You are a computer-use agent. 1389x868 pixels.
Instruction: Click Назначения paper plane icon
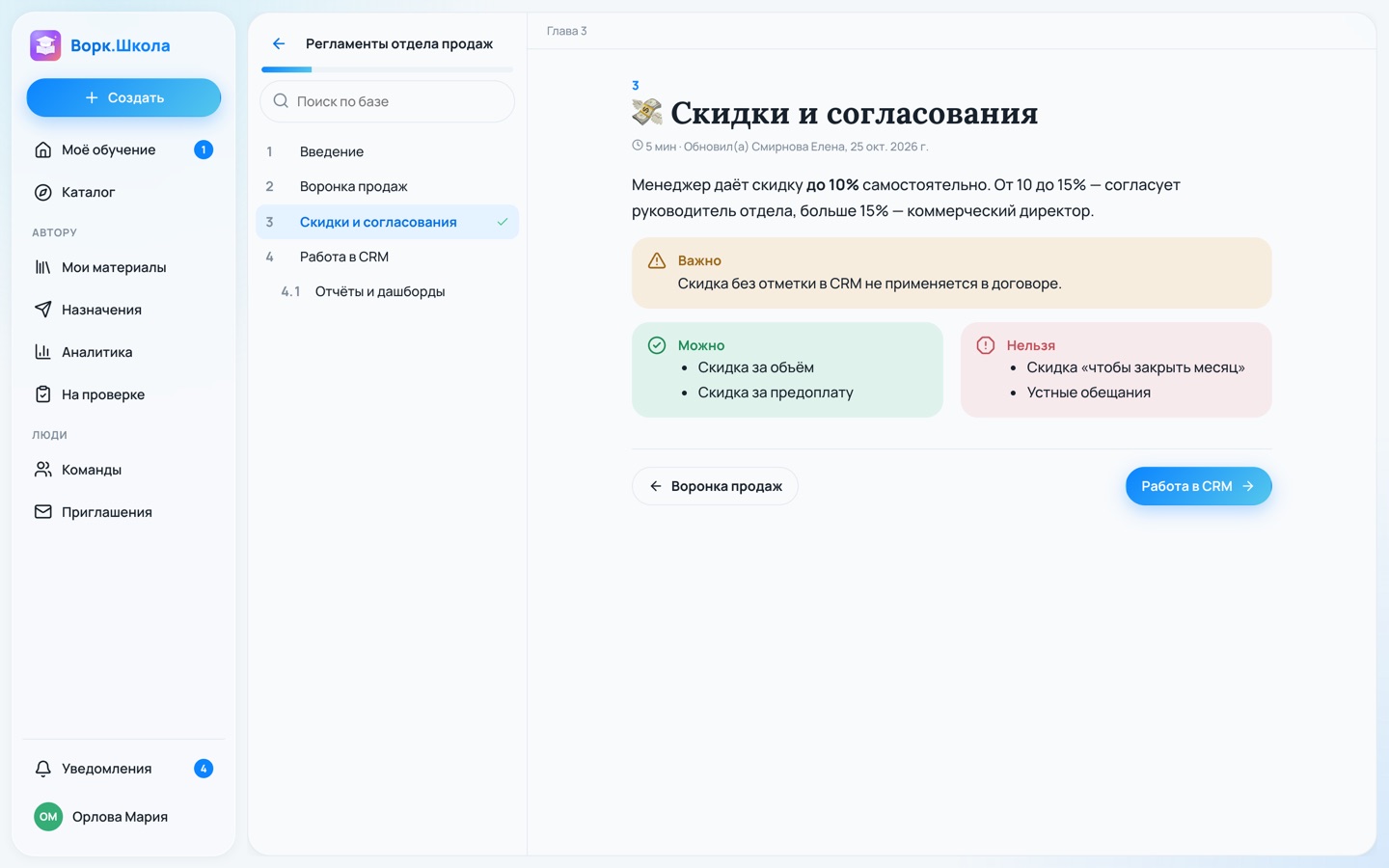pyautogui.click(x=42, y=310)
